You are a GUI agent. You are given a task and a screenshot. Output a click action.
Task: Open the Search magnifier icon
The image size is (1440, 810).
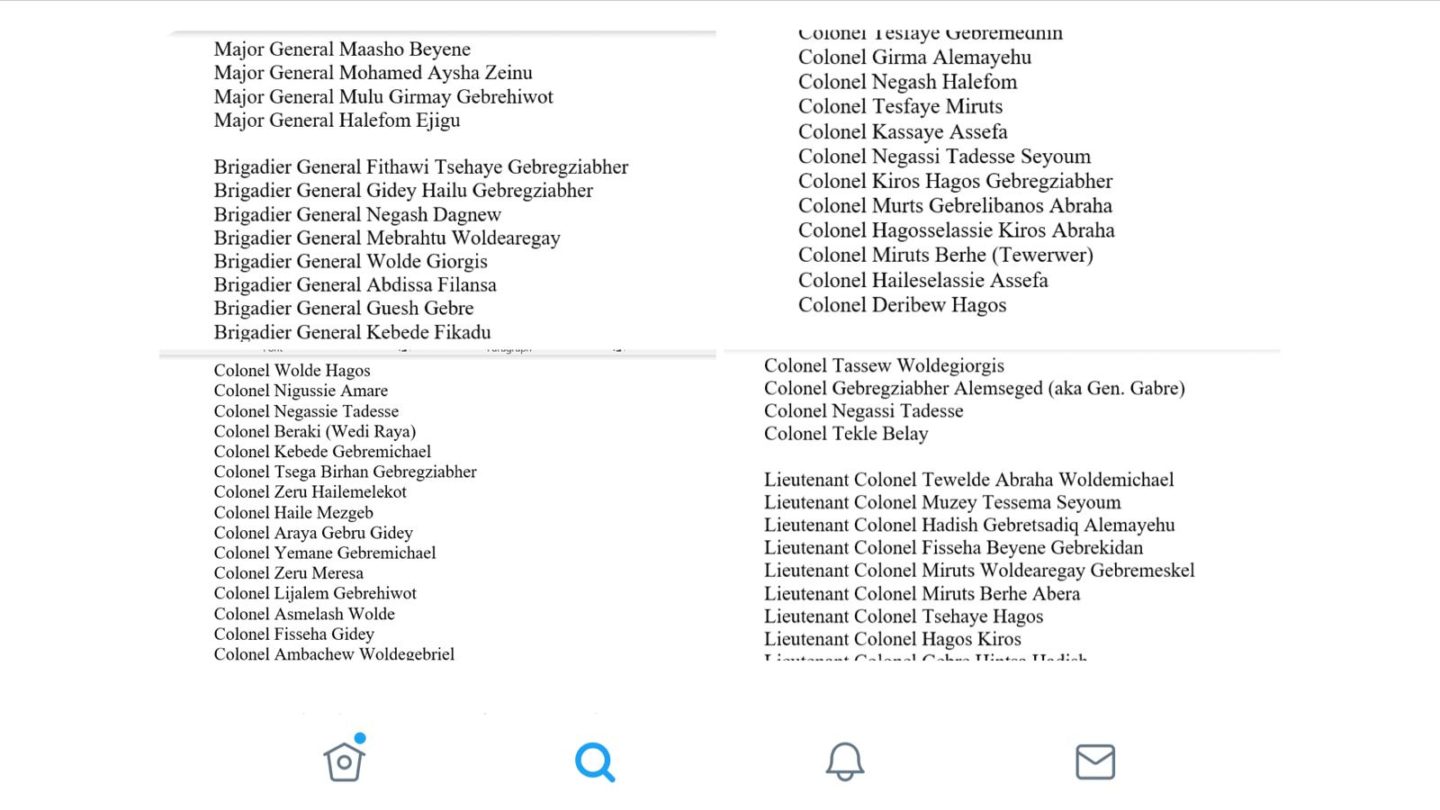[x=595, y=762]
